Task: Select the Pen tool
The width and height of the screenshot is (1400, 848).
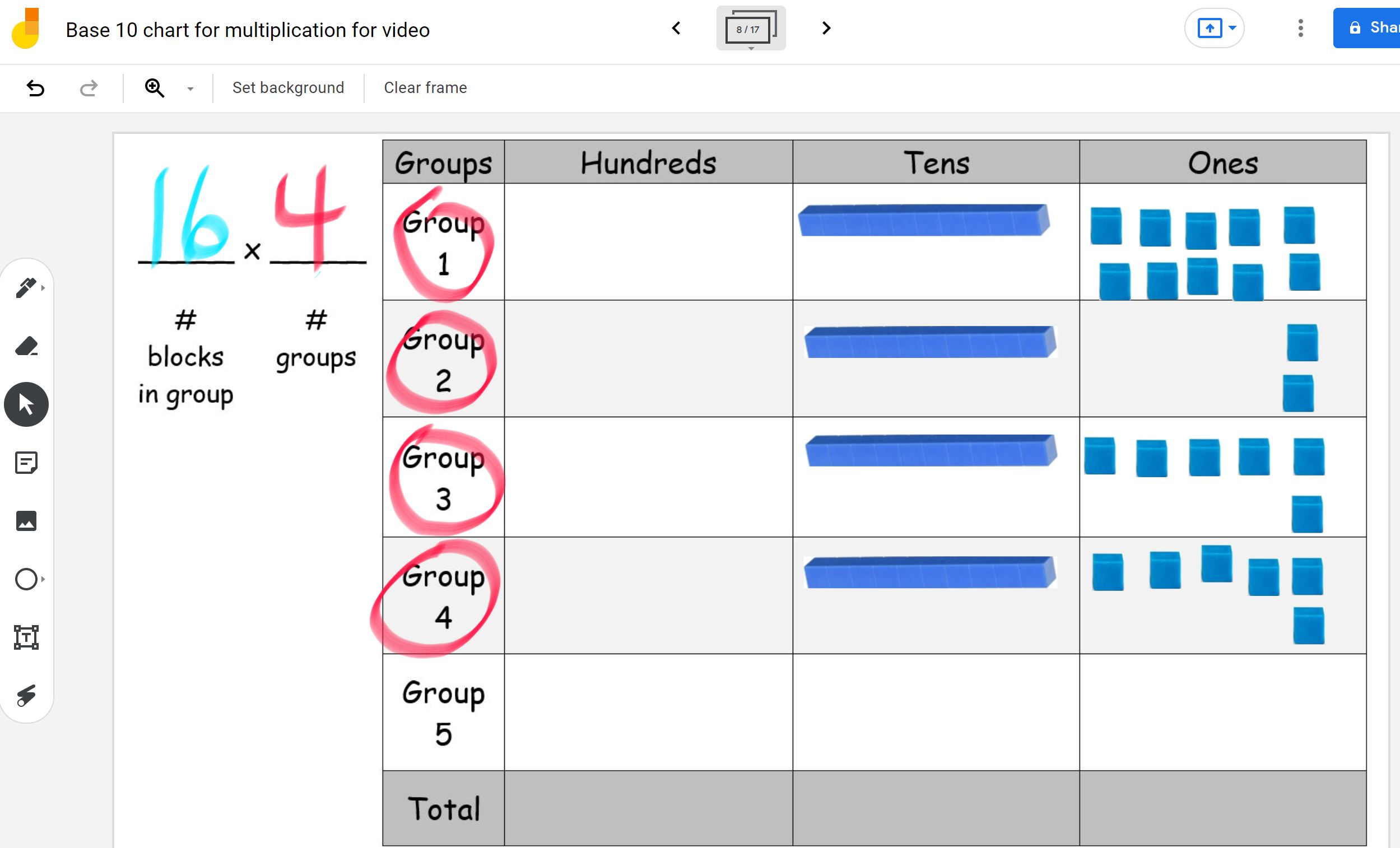Action: (x=26, y=288)
